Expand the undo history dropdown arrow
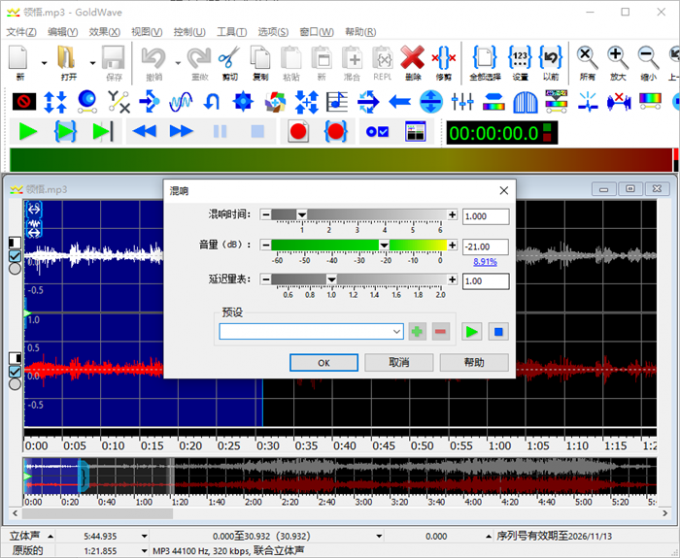The height and width of the screenshot is (558, 680). pyautogui.click(x=178, y=63)
